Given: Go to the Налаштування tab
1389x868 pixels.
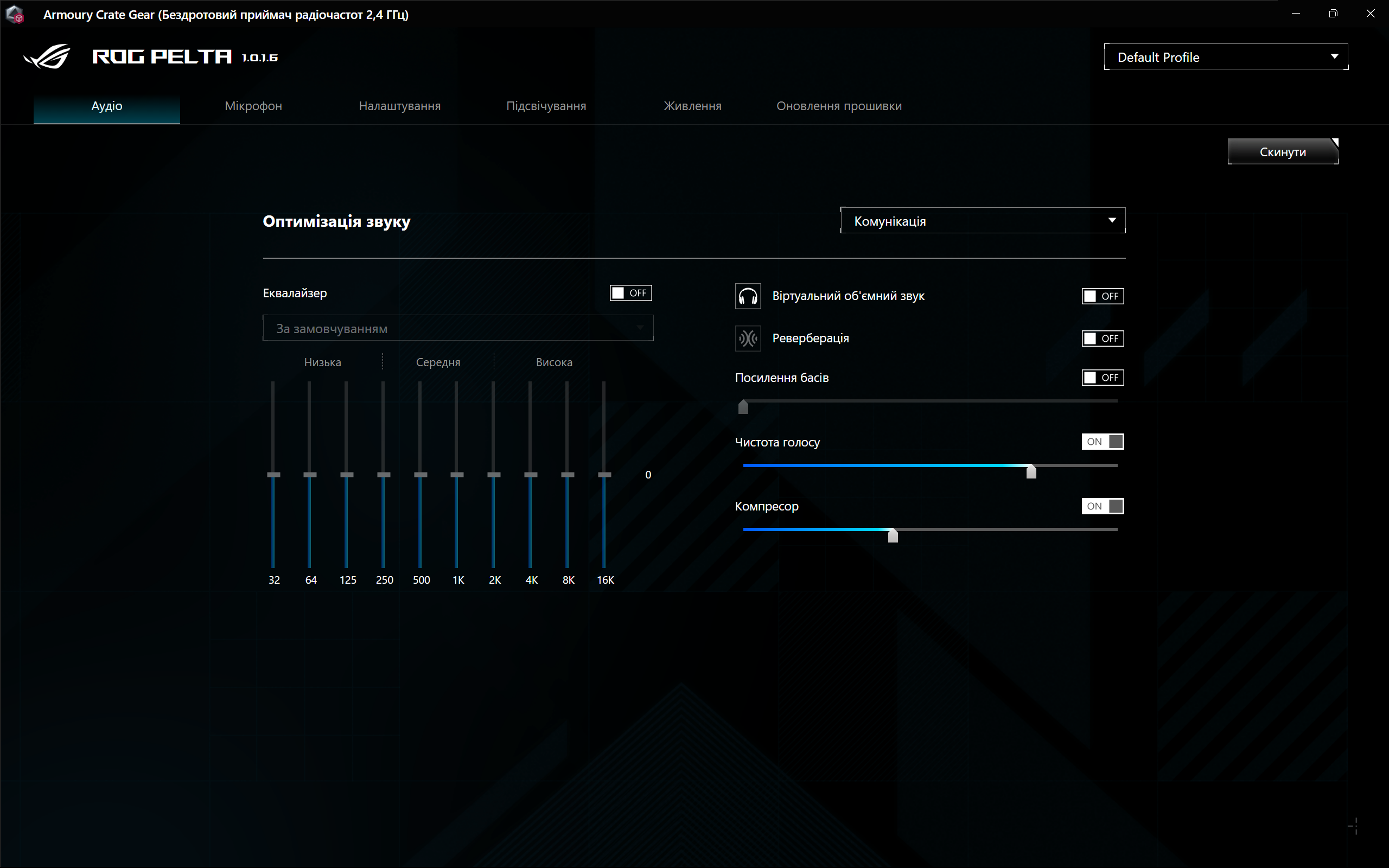Looking at the screenshot, I should tap(399, 106).
